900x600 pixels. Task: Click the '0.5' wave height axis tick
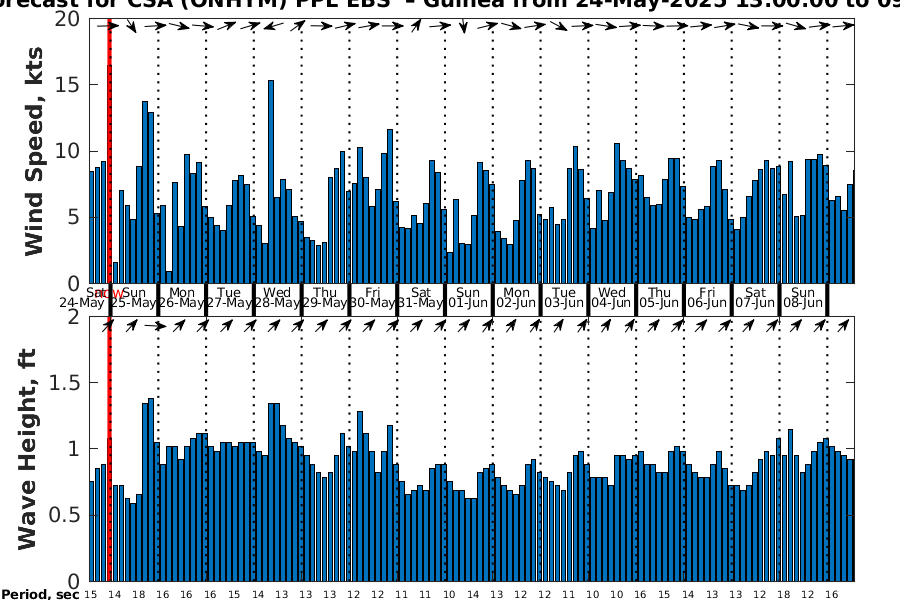[64, 515]
